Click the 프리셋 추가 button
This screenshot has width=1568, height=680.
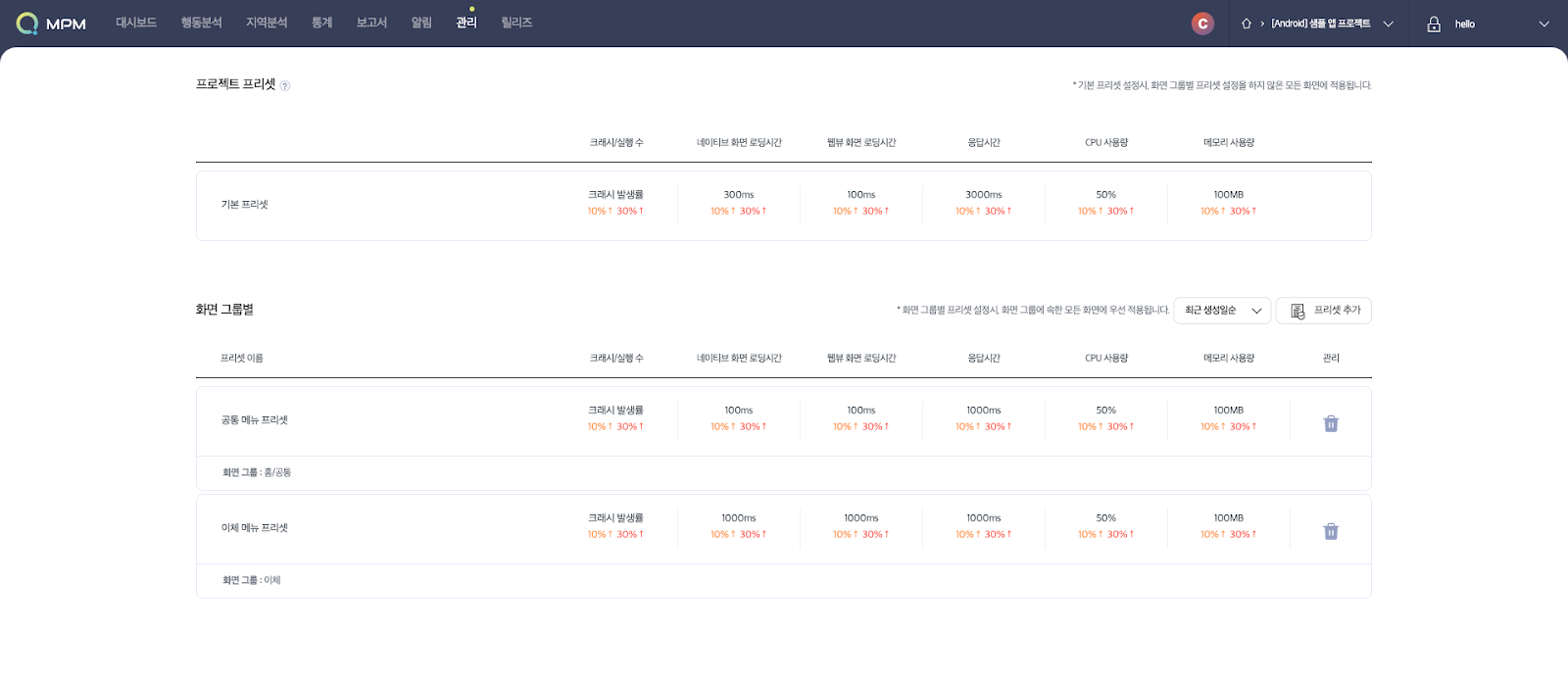(1323, 311)
